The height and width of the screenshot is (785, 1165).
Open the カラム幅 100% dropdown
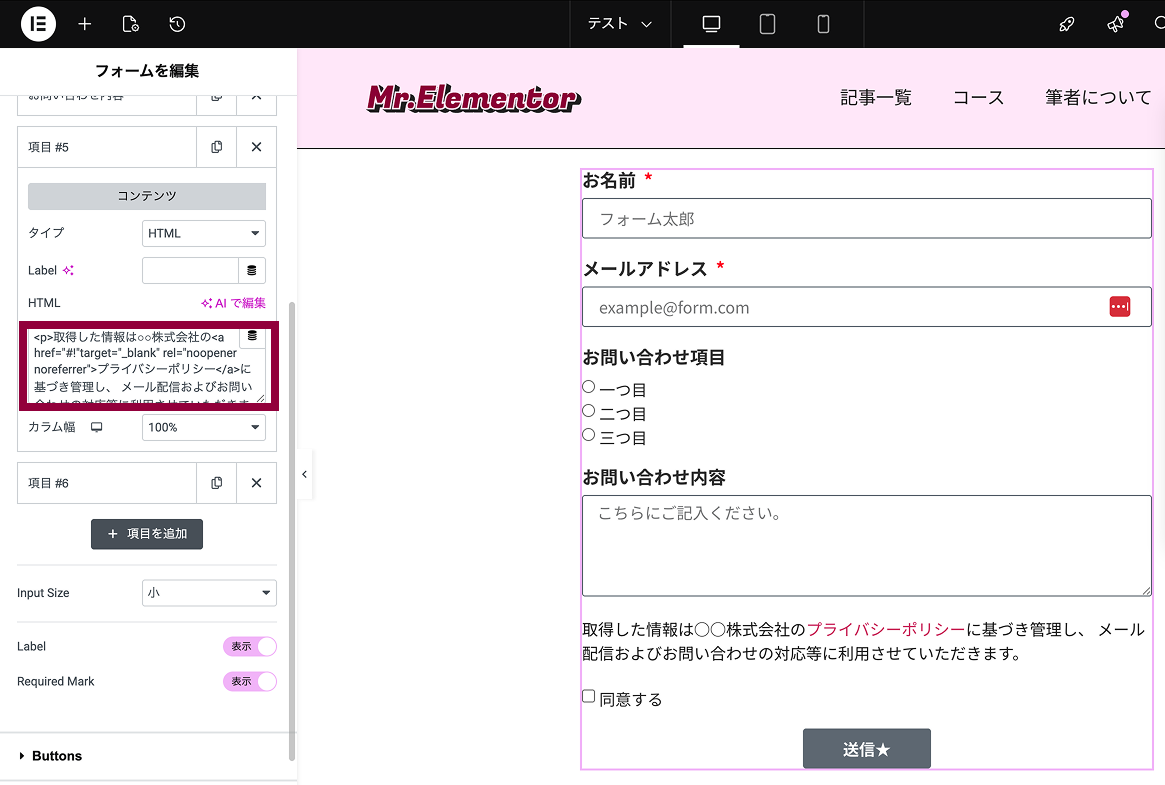point(203,426)
